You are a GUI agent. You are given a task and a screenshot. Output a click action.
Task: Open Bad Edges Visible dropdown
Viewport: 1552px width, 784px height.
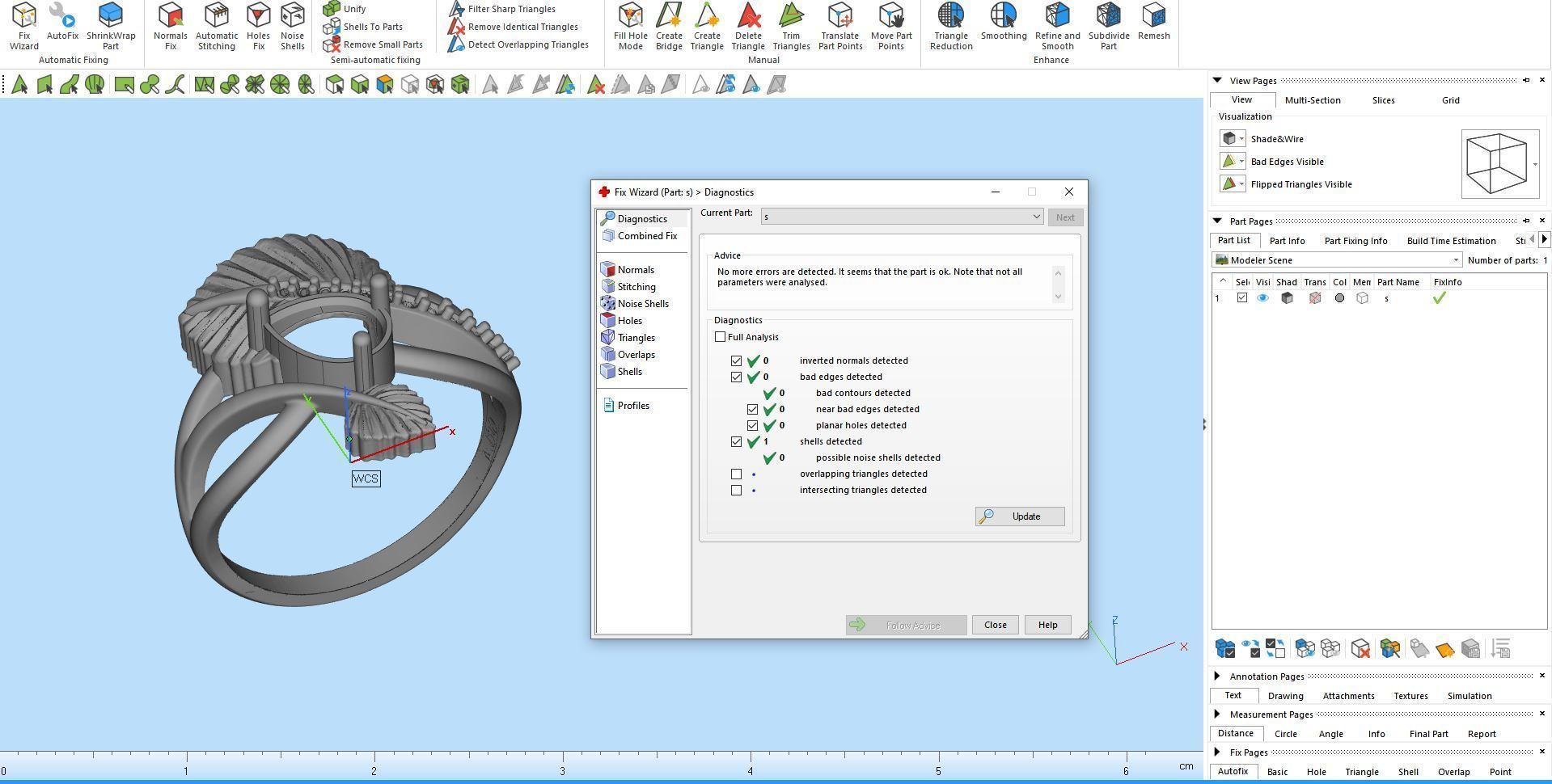[1241, 162]
